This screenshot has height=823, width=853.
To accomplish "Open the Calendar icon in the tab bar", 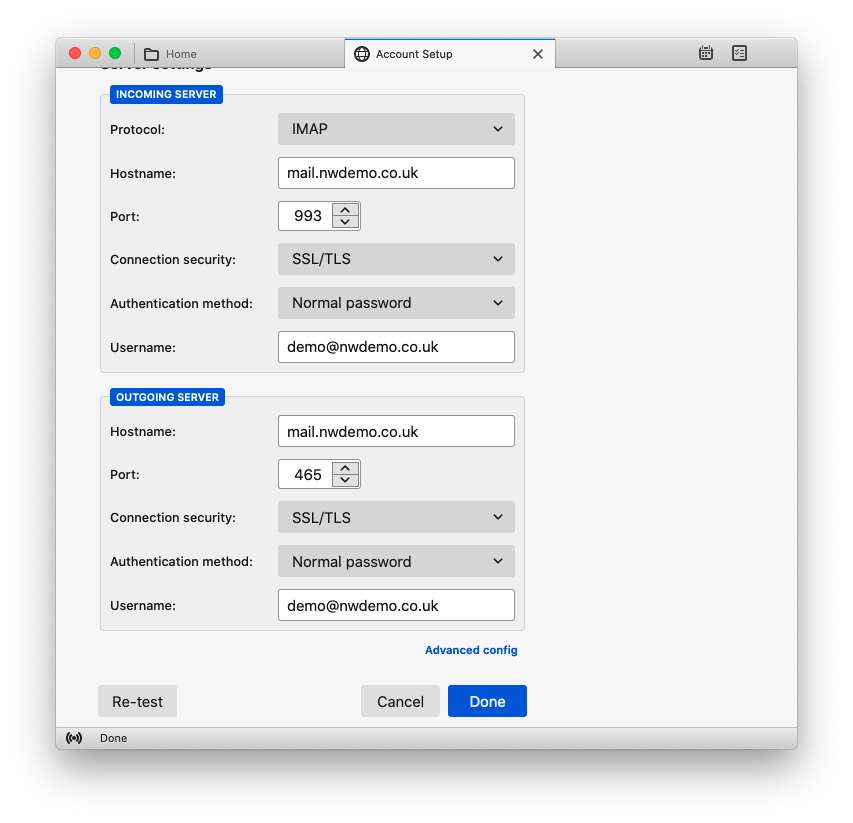I will tap(706, 53).
